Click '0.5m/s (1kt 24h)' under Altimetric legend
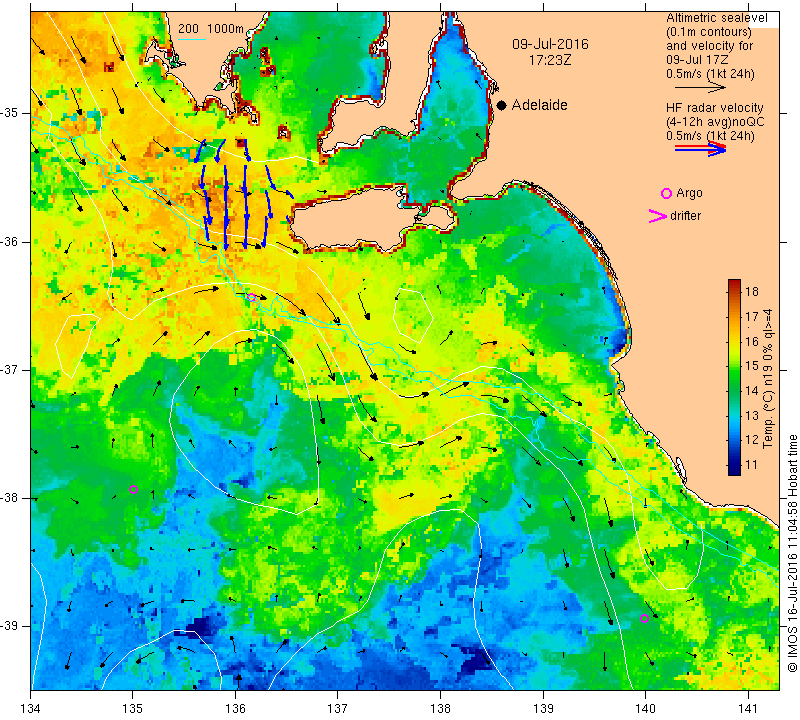The image size is (800, 720). 710,74
